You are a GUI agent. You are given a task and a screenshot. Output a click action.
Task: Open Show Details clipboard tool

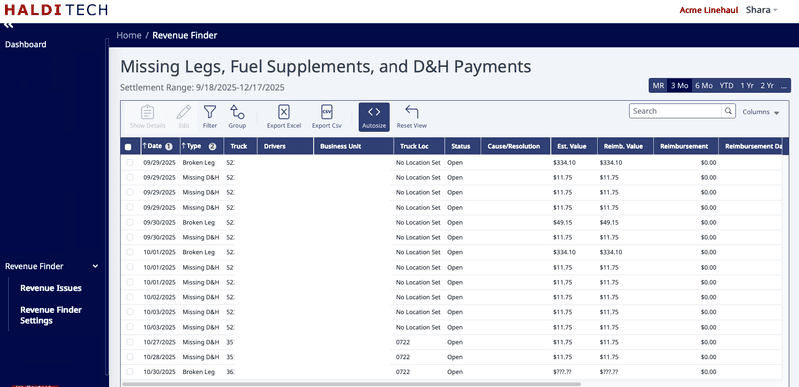pos(147,117)
